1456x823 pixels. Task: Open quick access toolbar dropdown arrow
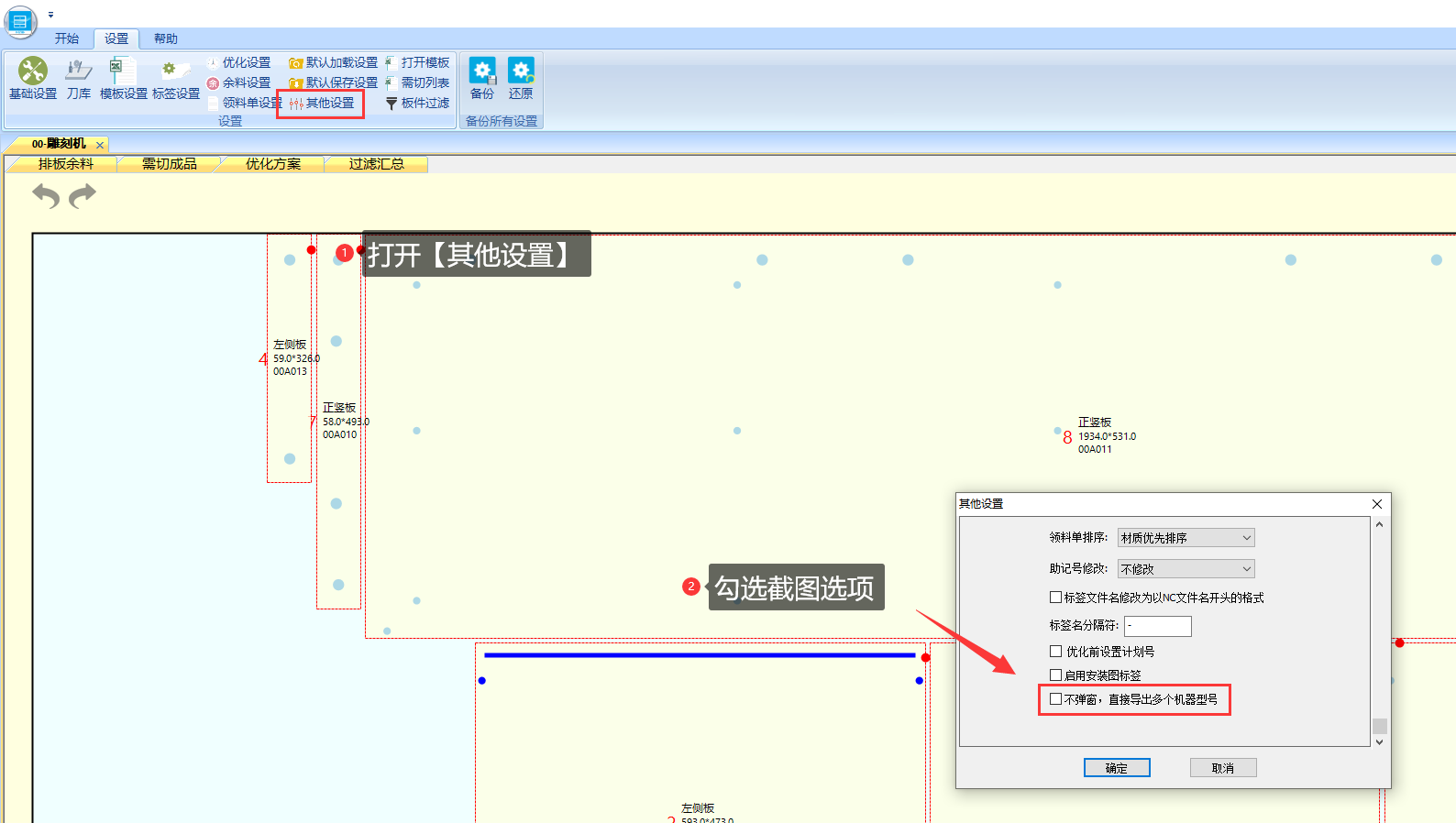coord(50,15)
